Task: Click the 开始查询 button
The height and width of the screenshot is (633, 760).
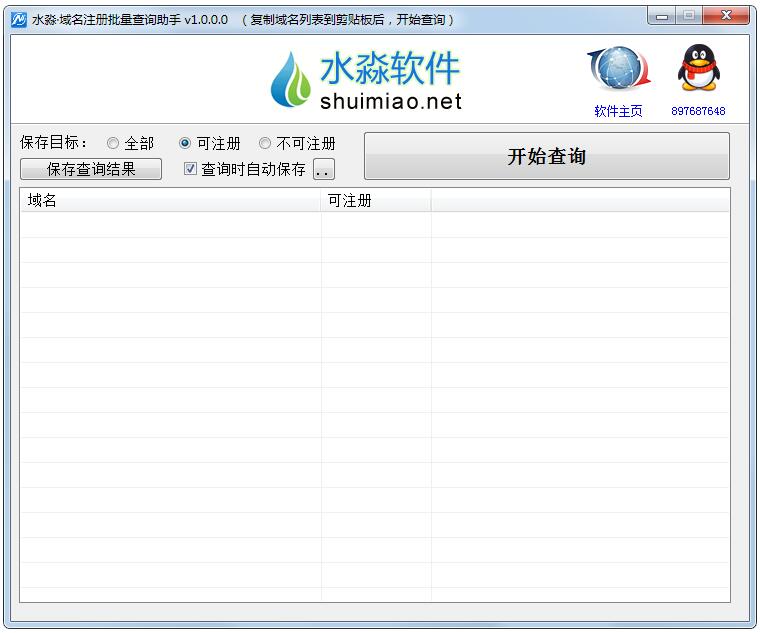Action: pyautogui.click(x=547, y=156)
